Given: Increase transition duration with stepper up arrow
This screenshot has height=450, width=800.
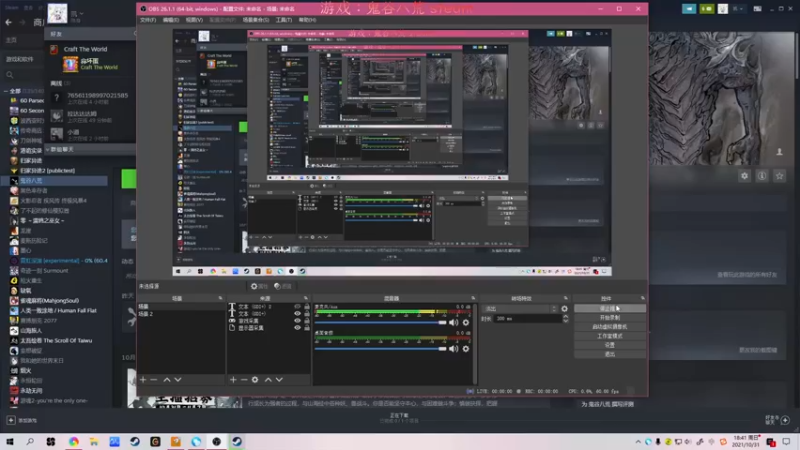Looking at the screenshot, I should click(x=565, y=316).
